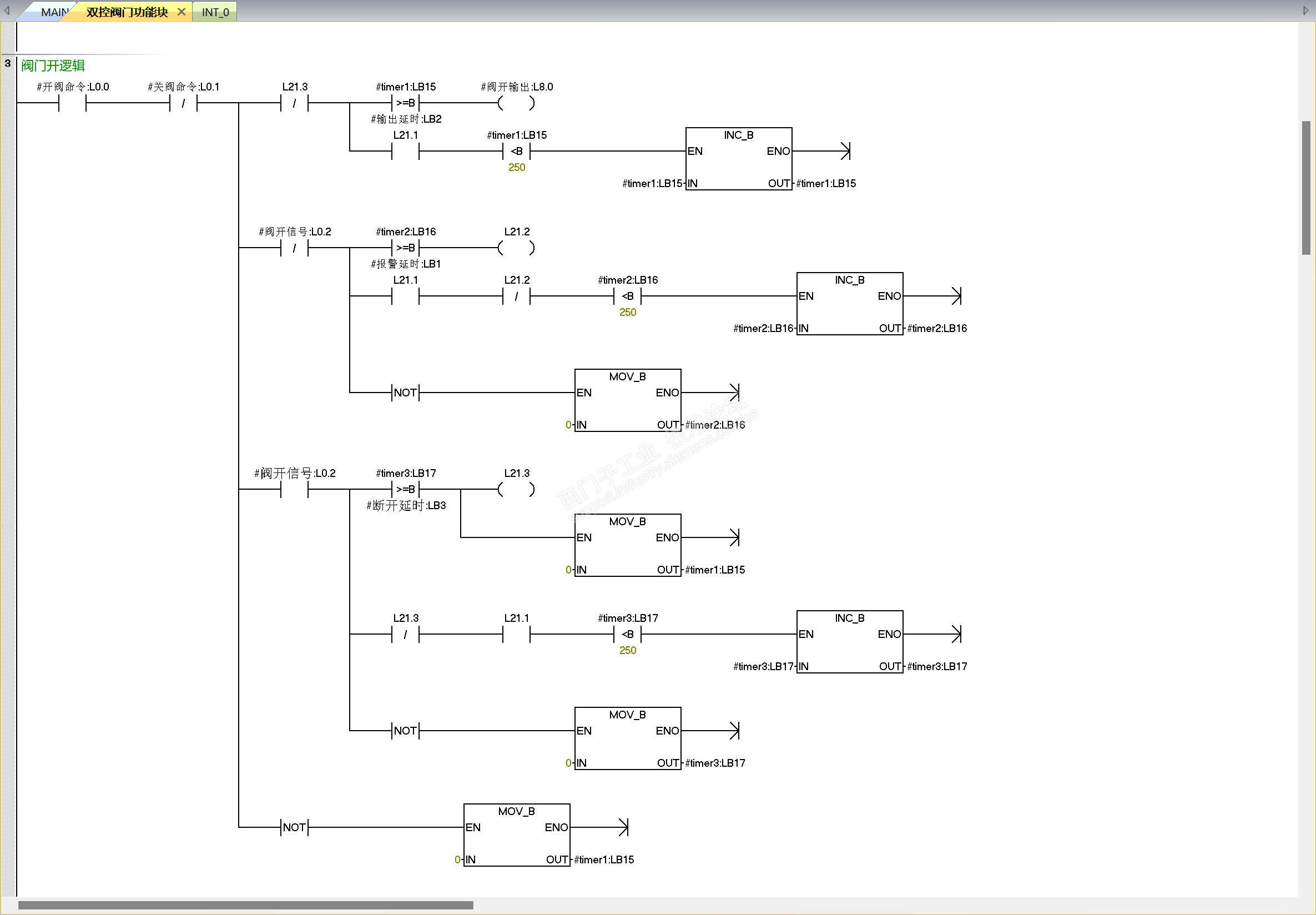Select the 开阀命令 L0.0 contact

point(72,103)
